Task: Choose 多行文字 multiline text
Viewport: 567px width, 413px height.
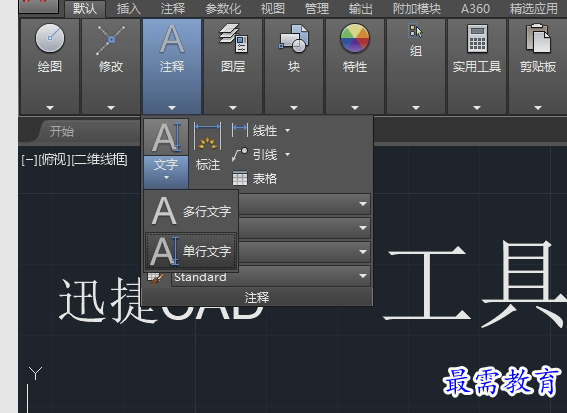Action: click(191, 211)
